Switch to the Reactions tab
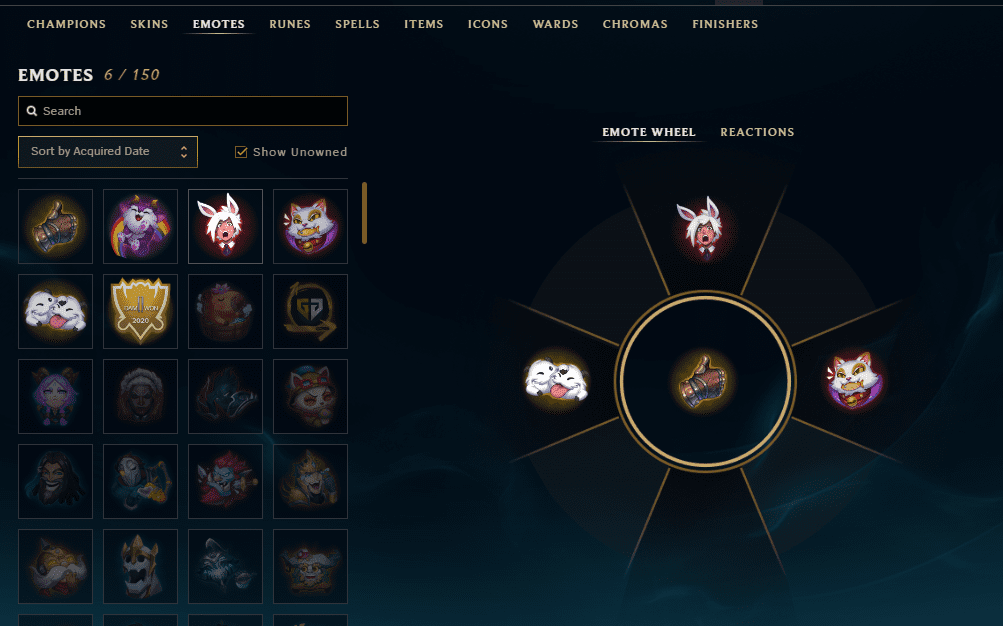 [757, 132]
